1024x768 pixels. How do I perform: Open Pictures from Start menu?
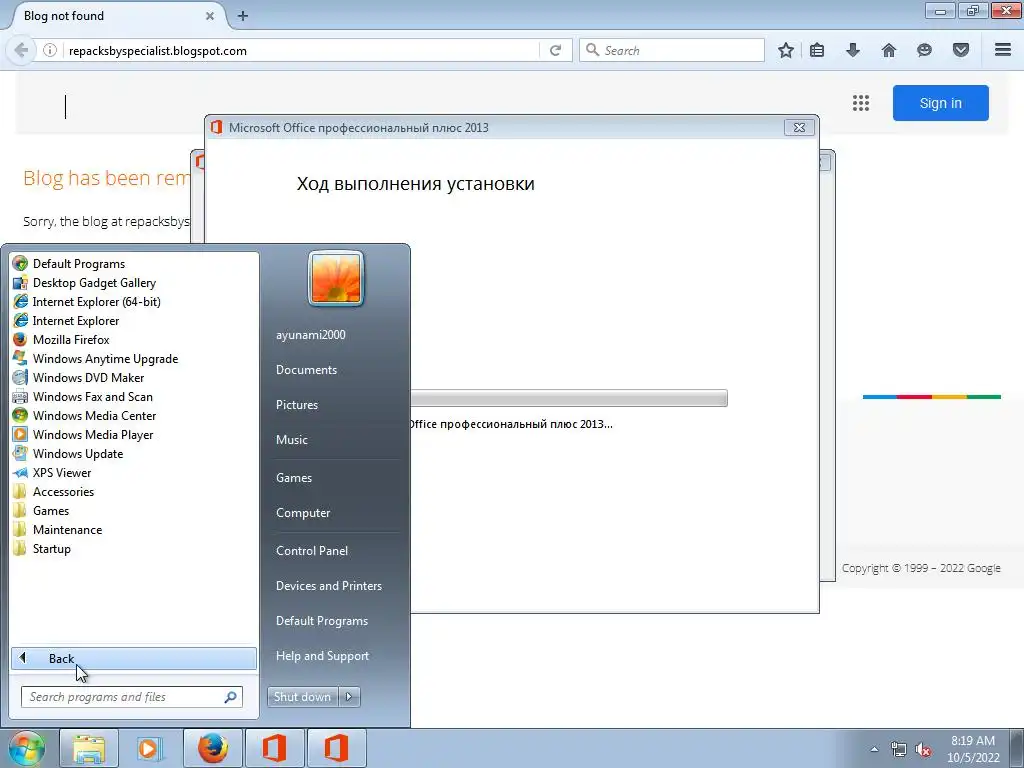296,405
